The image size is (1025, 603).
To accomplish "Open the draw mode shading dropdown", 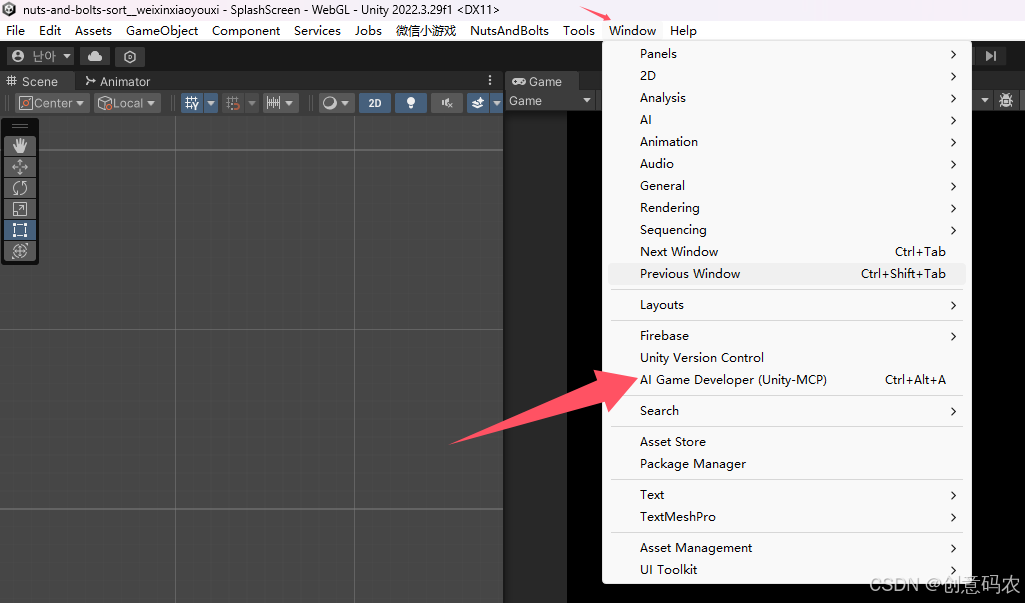I will pos(336,103).
